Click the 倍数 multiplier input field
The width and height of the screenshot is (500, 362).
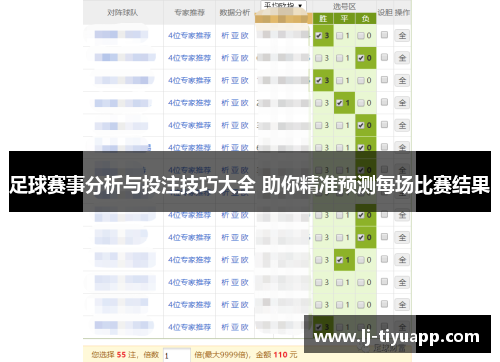coord(177,355)
